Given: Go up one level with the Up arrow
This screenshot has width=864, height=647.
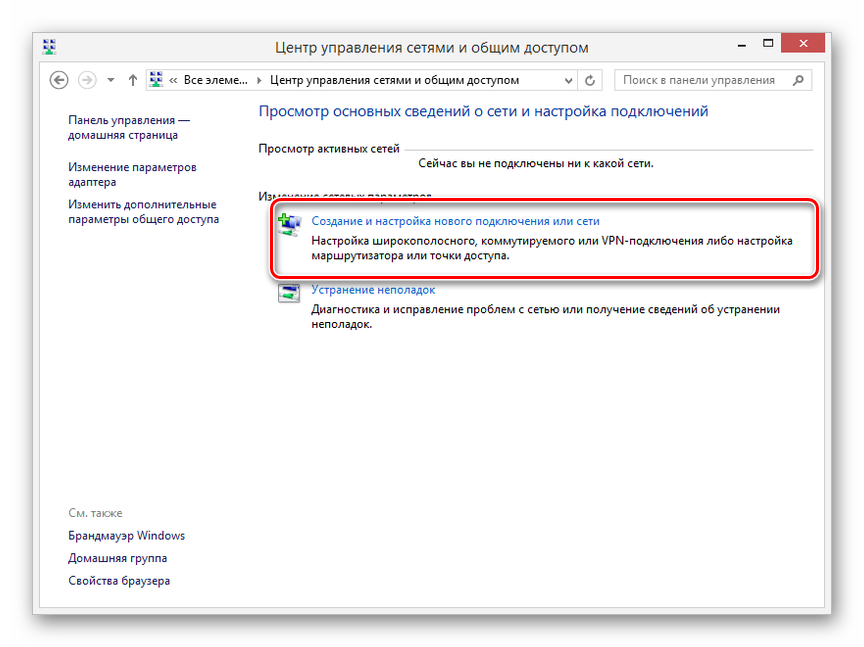Looking at the screenshot, I should [132, 80].
